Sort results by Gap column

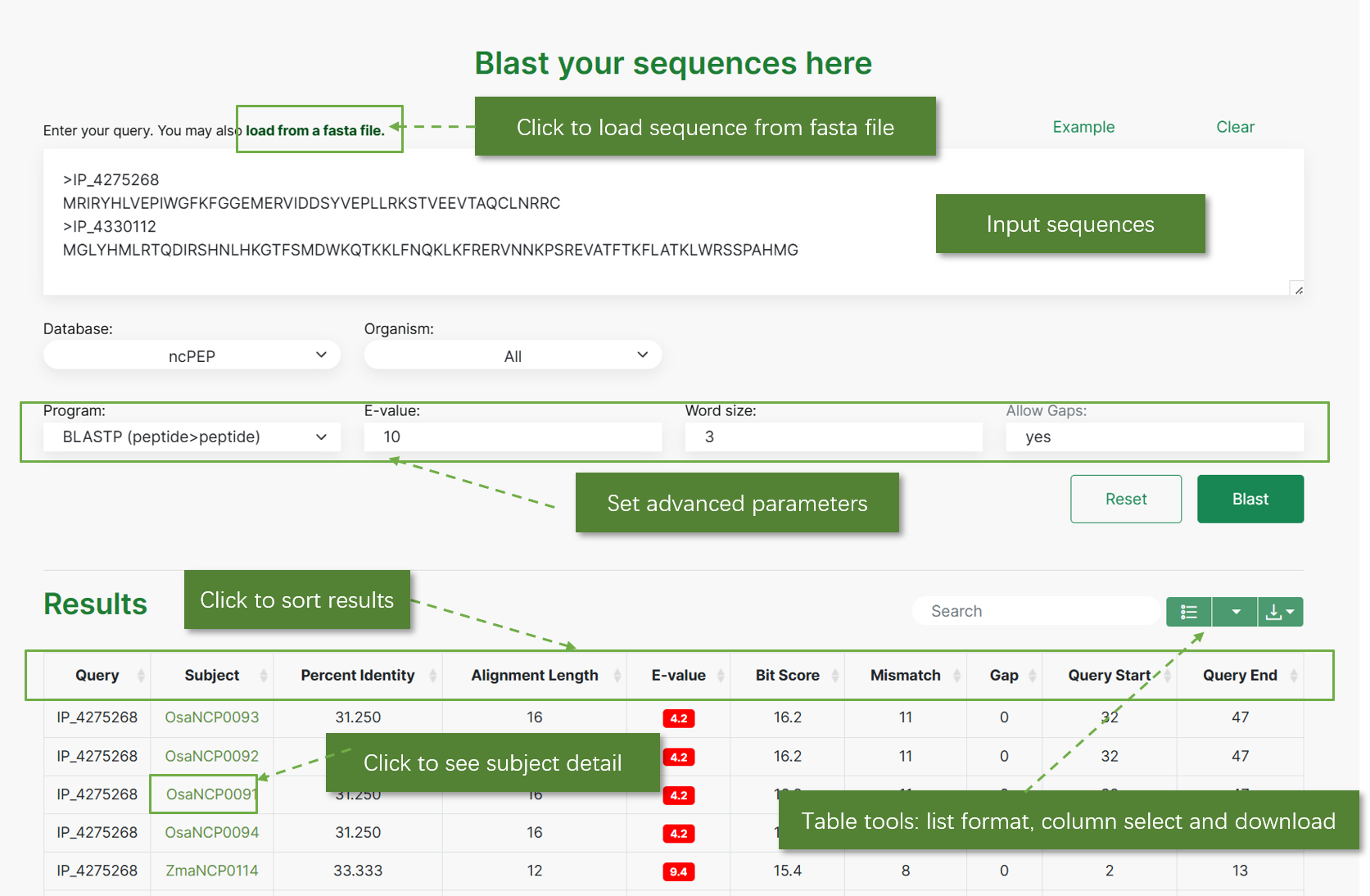click(x=1004, y=676)
